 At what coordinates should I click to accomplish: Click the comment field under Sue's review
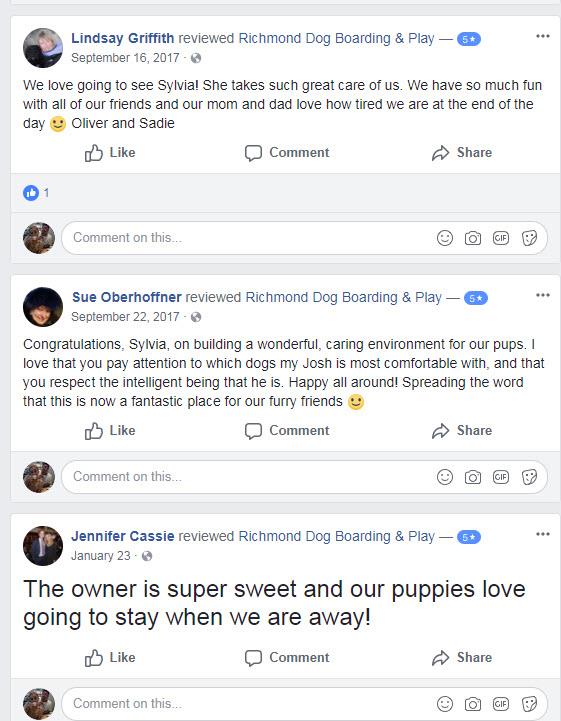point(248,477)
